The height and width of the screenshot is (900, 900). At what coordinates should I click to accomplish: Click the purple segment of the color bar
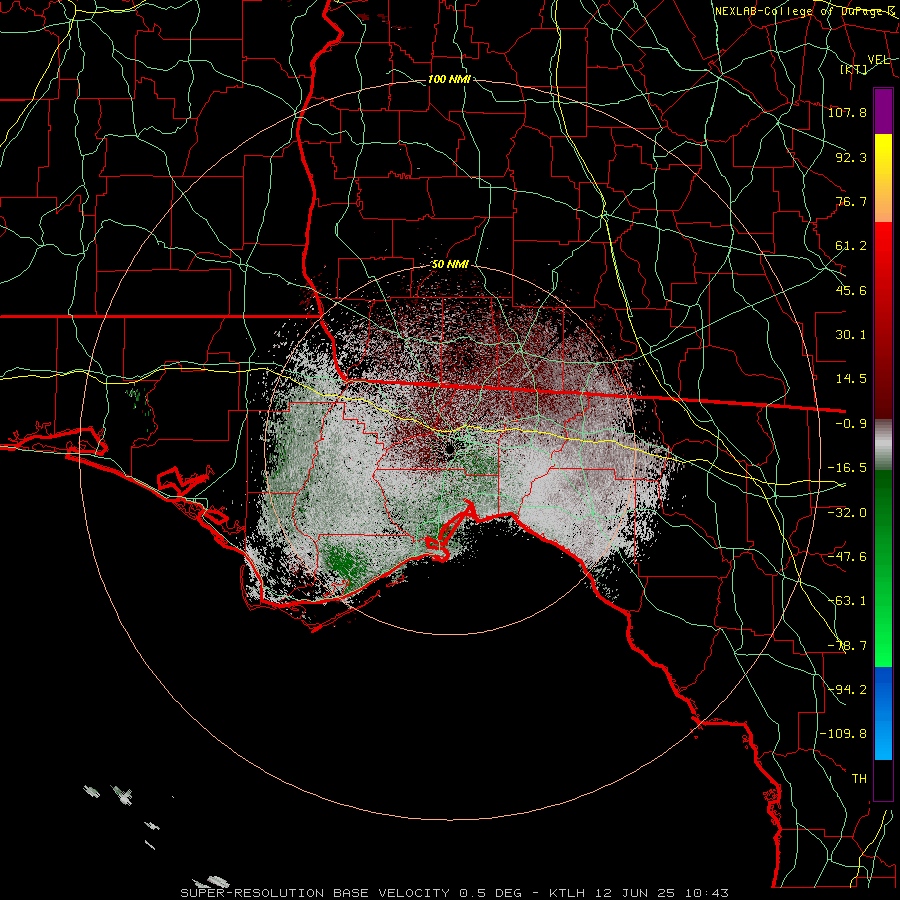pyautogui.click(x=883, y=111)
